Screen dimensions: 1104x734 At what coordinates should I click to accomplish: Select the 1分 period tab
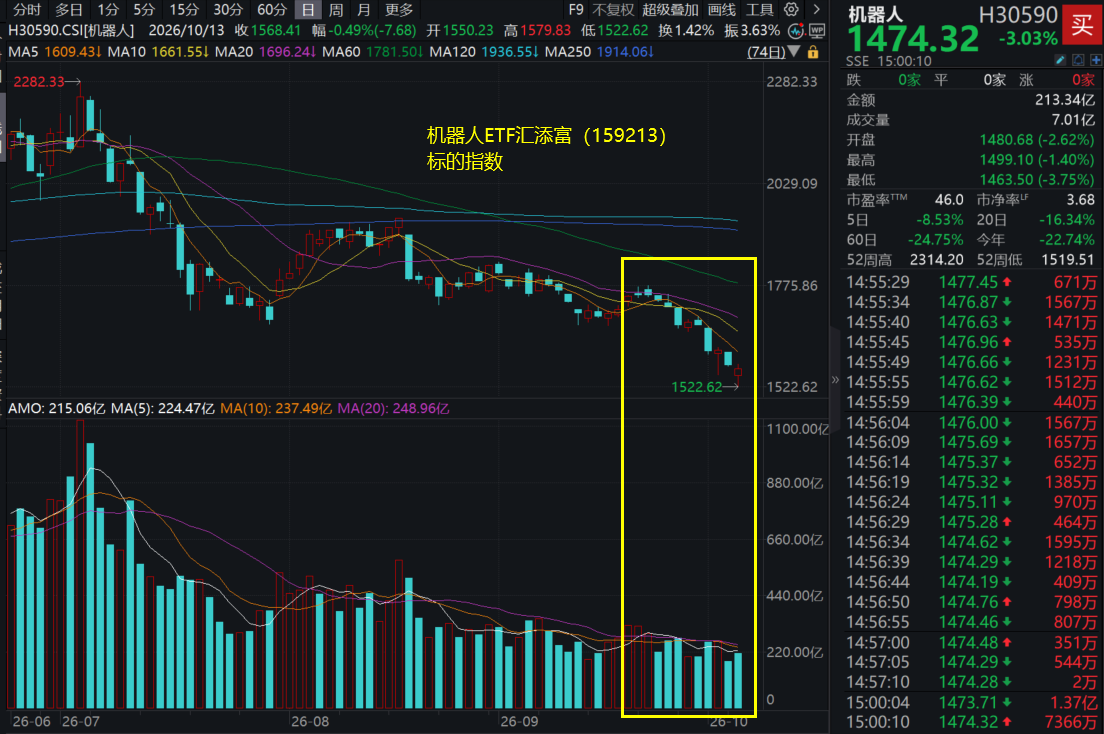108,10
